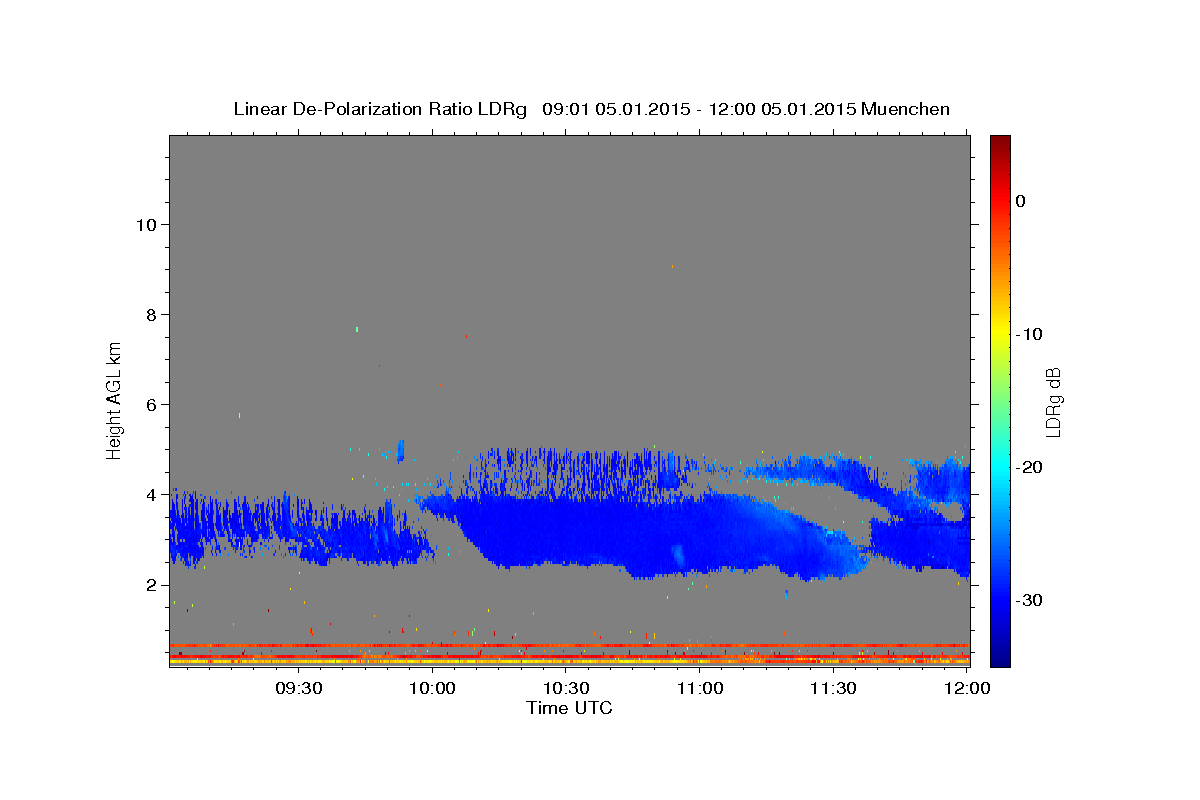Select the 12:00 time tick label
This screenshot has height=800, width=1200.
point(967,688)
